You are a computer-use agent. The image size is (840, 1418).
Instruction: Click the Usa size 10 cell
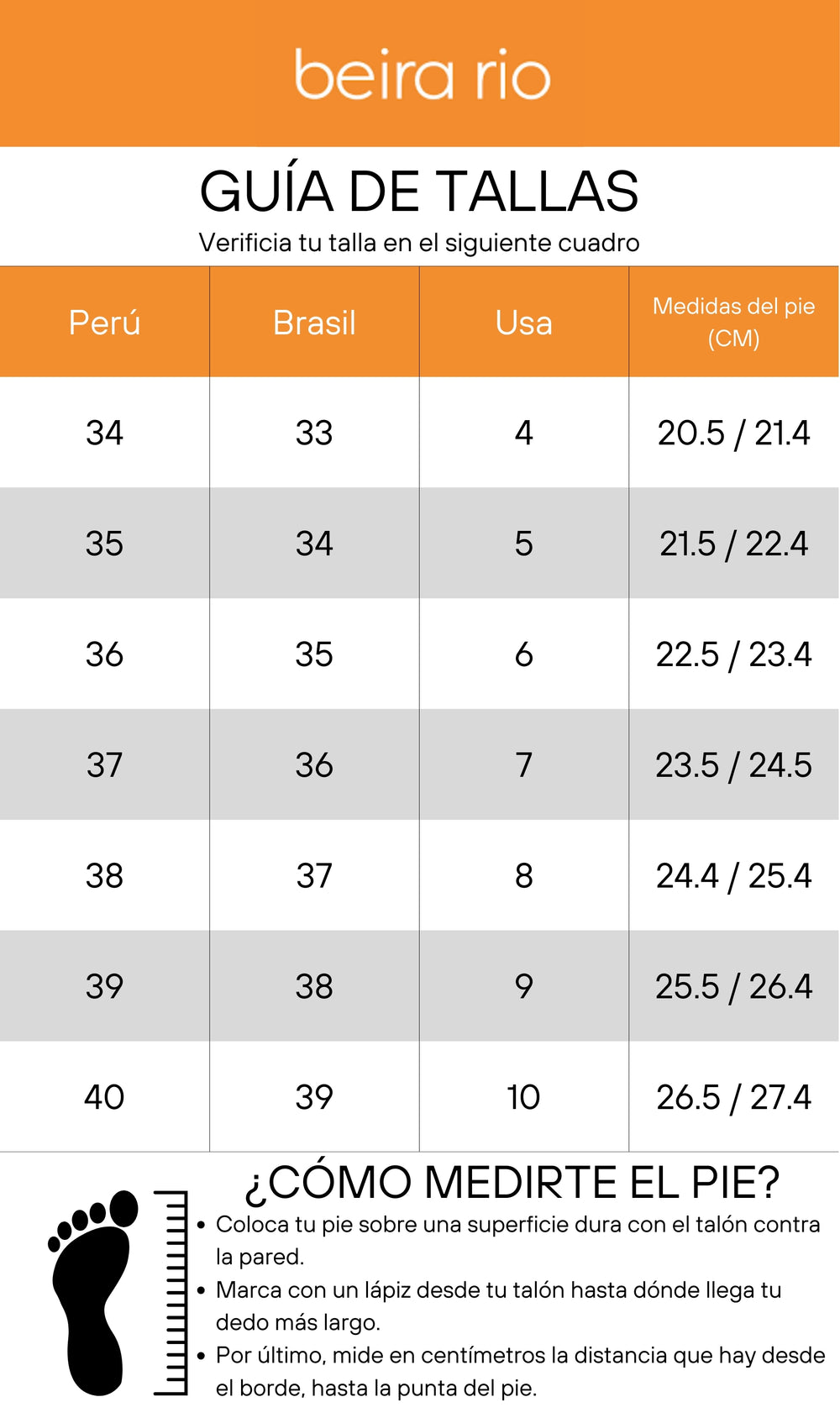[x=523, y=1097]
